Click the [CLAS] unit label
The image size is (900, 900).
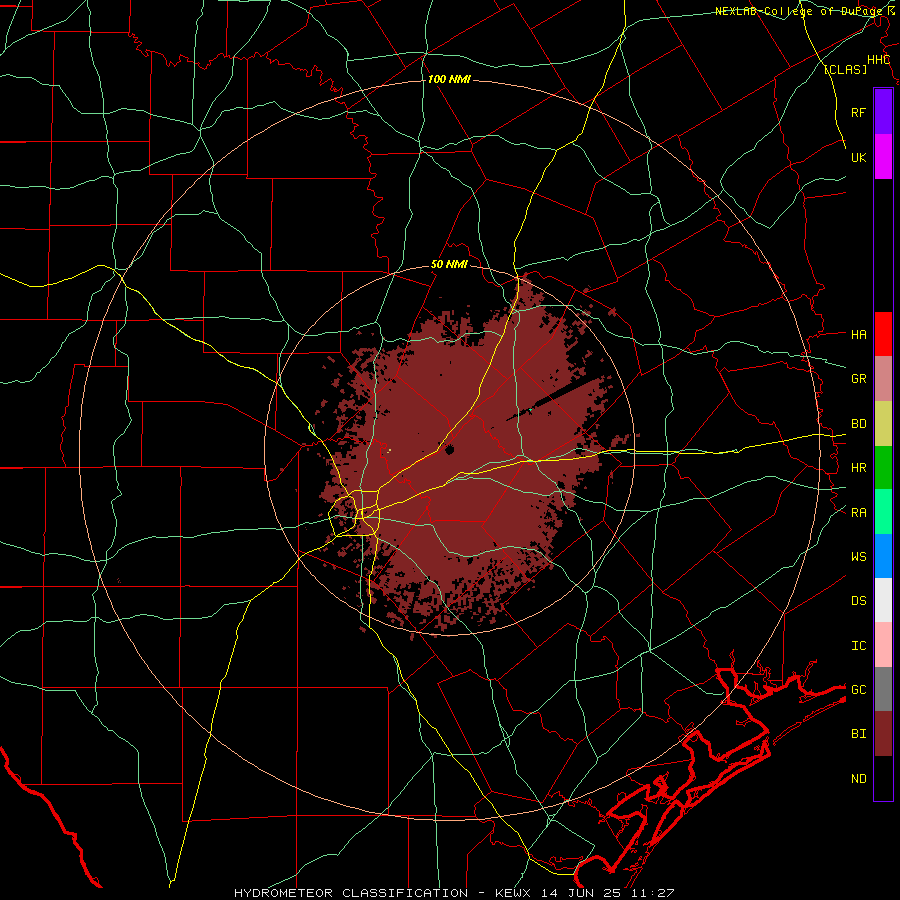point(845,69)
